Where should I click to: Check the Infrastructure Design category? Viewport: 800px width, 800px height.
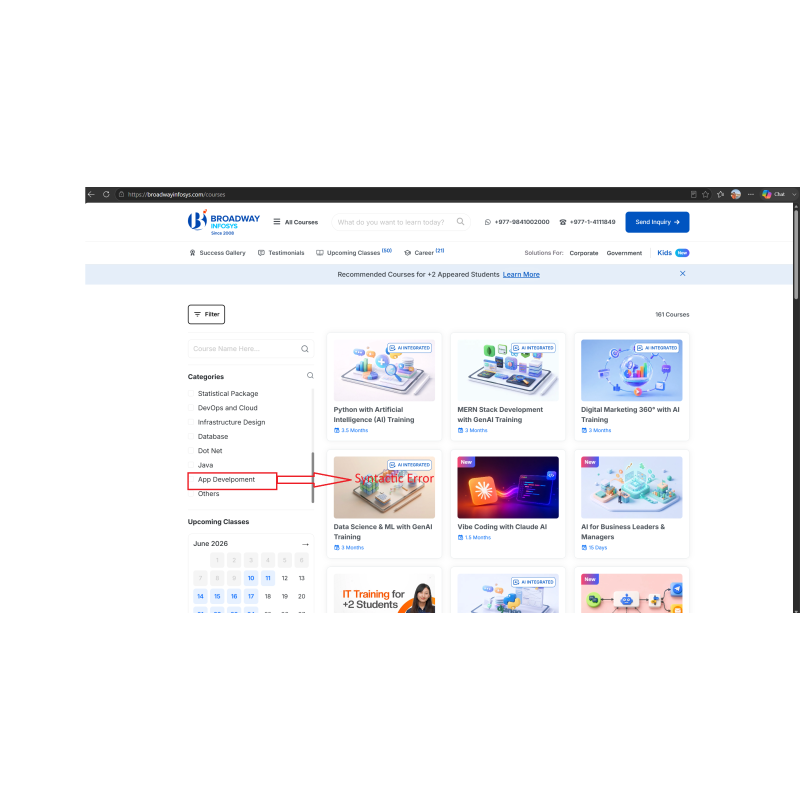coord(191,422)
